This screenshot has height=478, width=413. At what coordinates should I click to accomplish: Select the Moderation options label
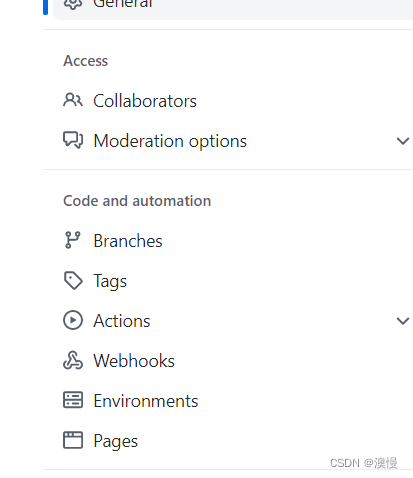pyautogui.click(x=170, y=141)
